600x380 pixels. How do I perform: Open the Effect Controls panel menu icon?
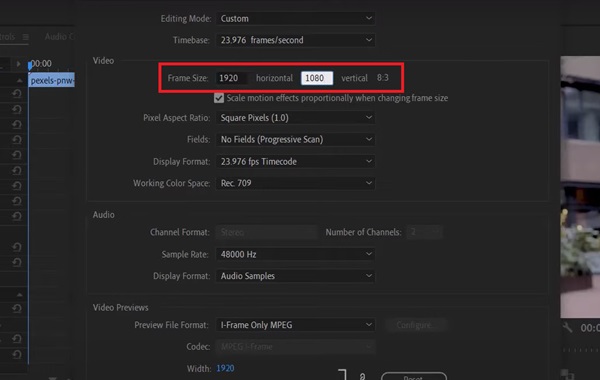(26, 37)
